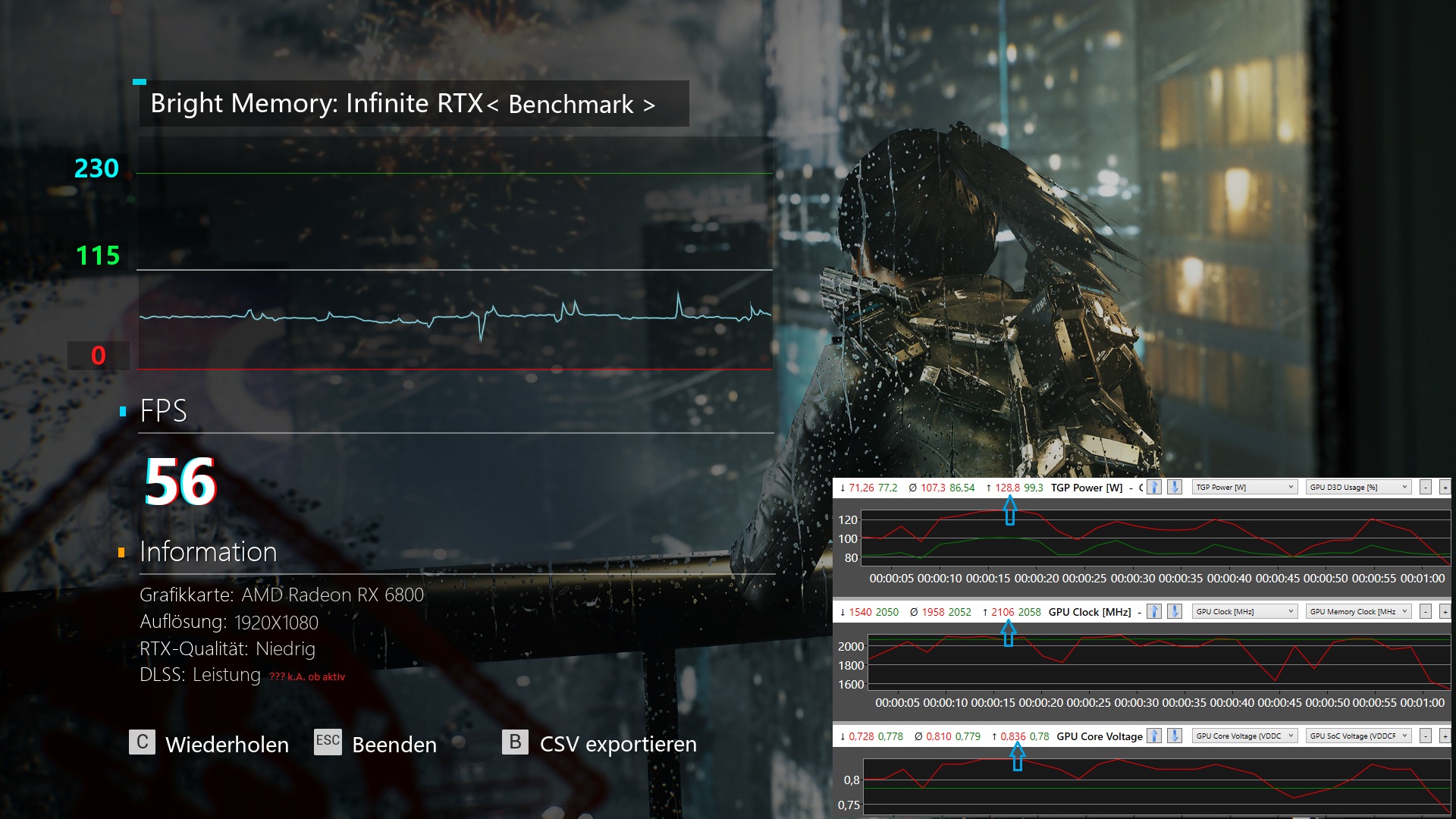Screen dimensions: 1456x819
Task: Click CSV exportieren button
Action: click(x=599, y=744)
